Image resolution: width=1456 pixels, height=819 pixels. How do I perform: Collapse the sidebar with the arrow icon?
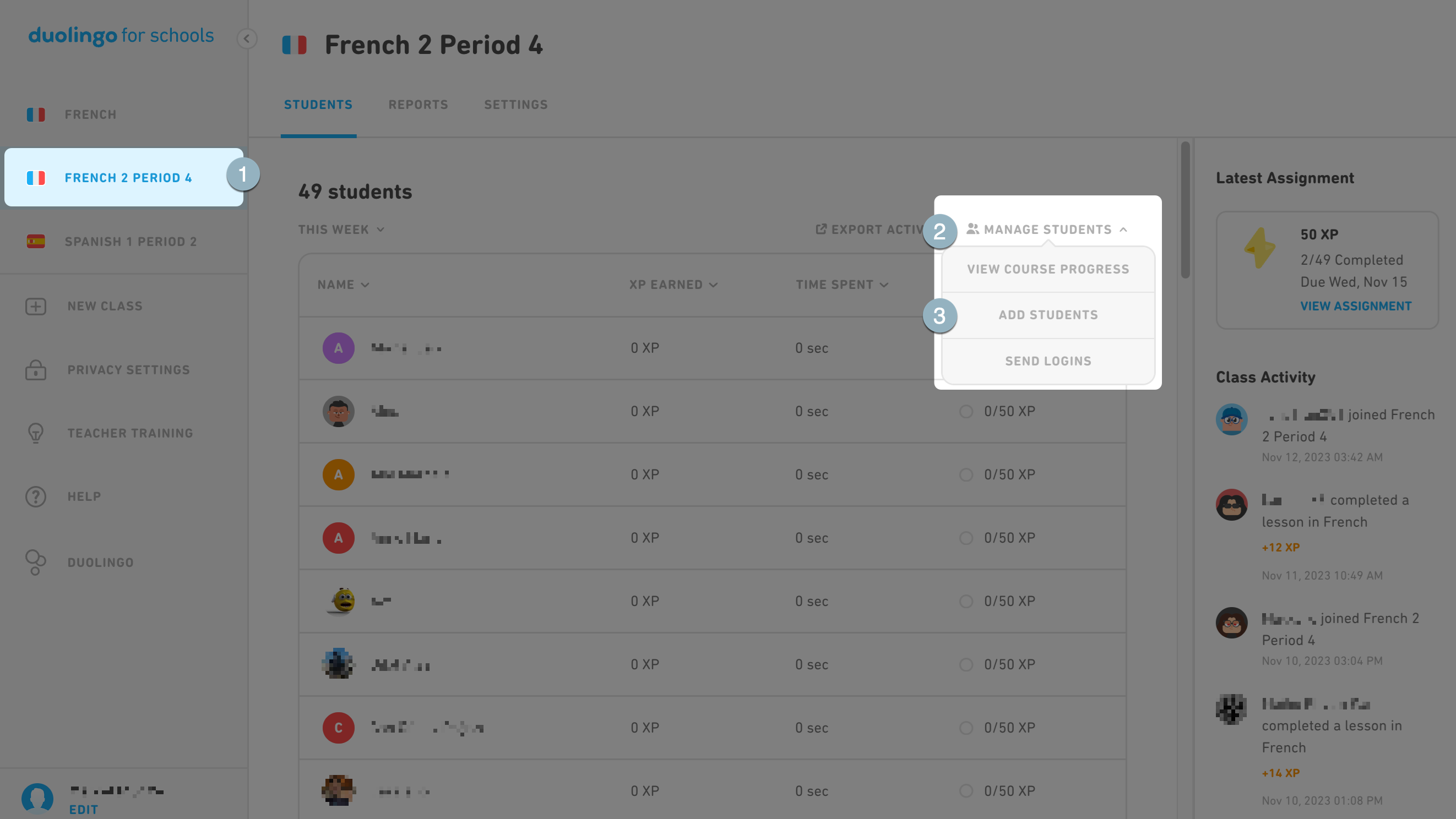pos(247,39)
